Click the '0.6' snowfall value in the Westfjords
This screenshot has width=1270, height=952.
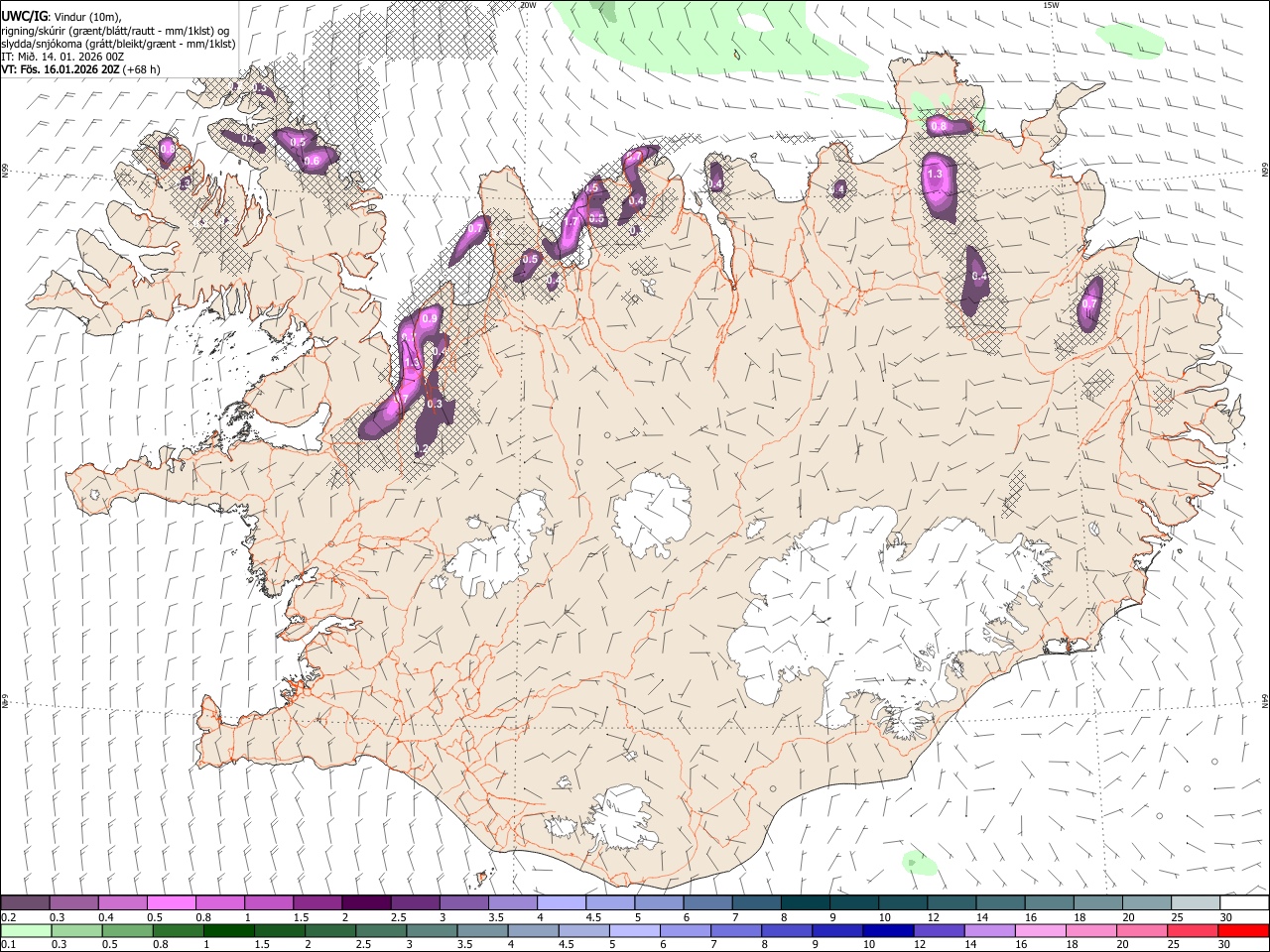(x=312, y=161)
